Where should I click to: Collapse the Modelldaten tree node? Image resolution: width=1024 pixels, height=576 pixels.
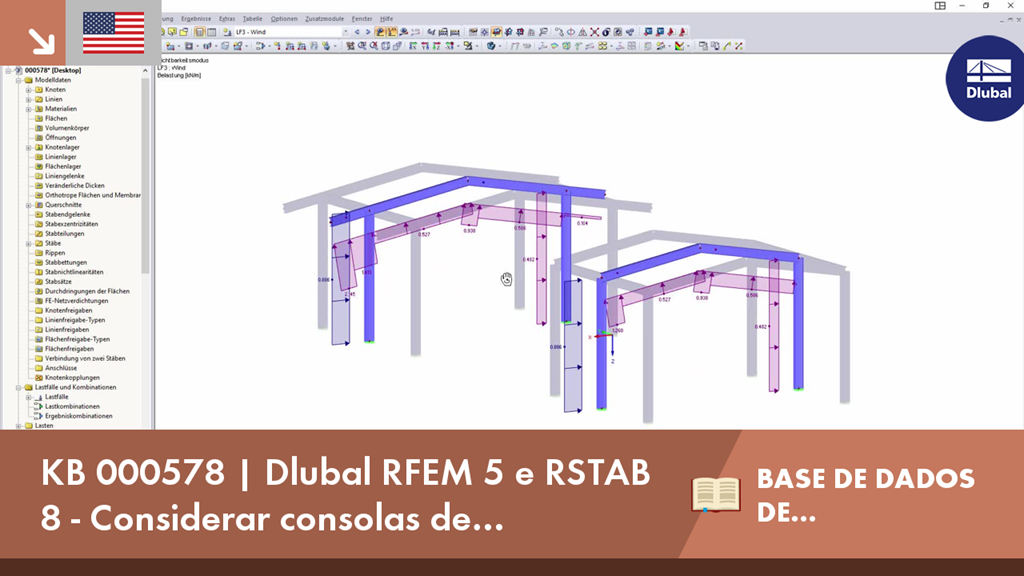click(x=19, y=80)
